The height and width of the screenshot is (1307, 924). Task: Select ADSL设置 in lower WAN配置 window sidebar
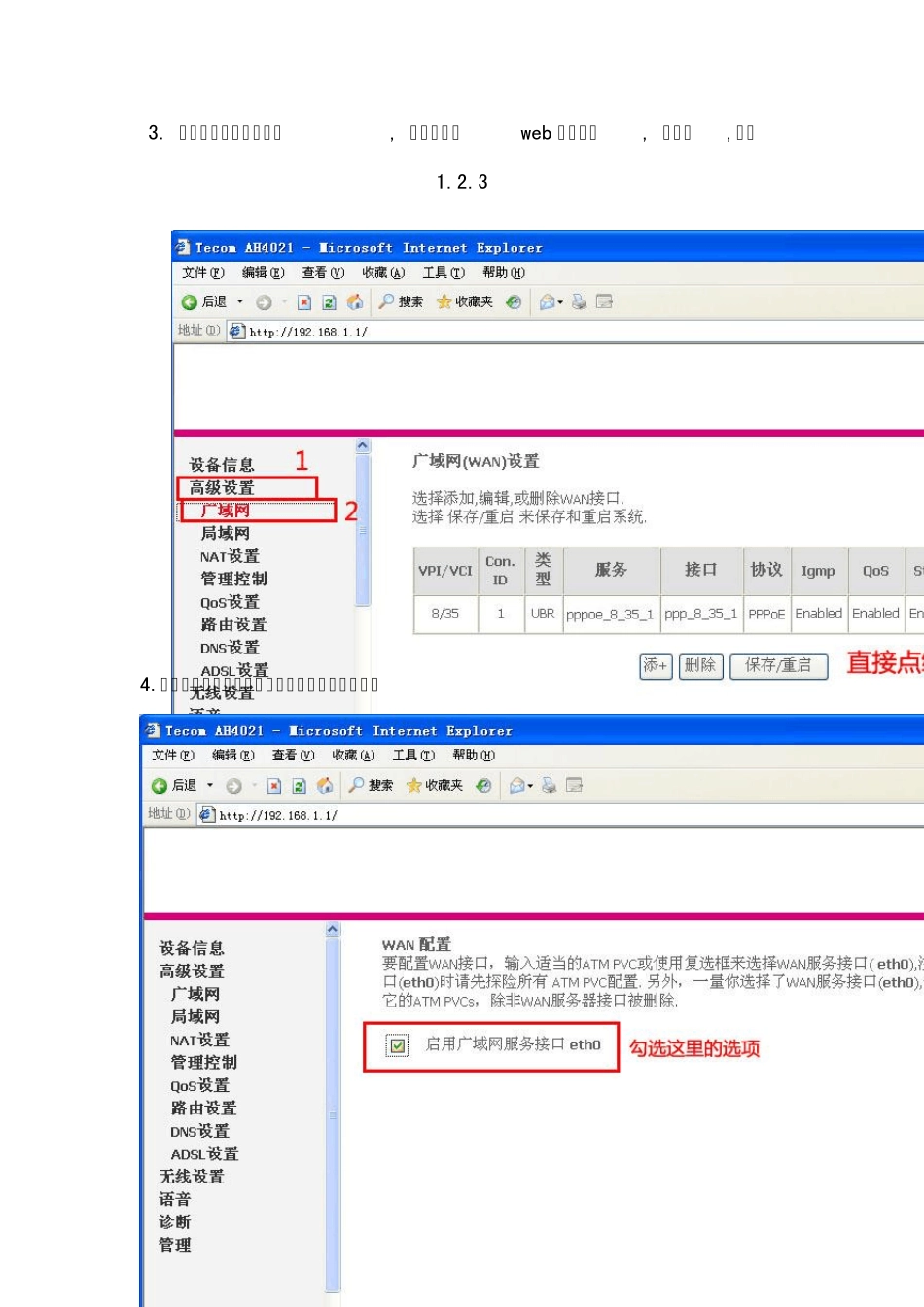204,1154
